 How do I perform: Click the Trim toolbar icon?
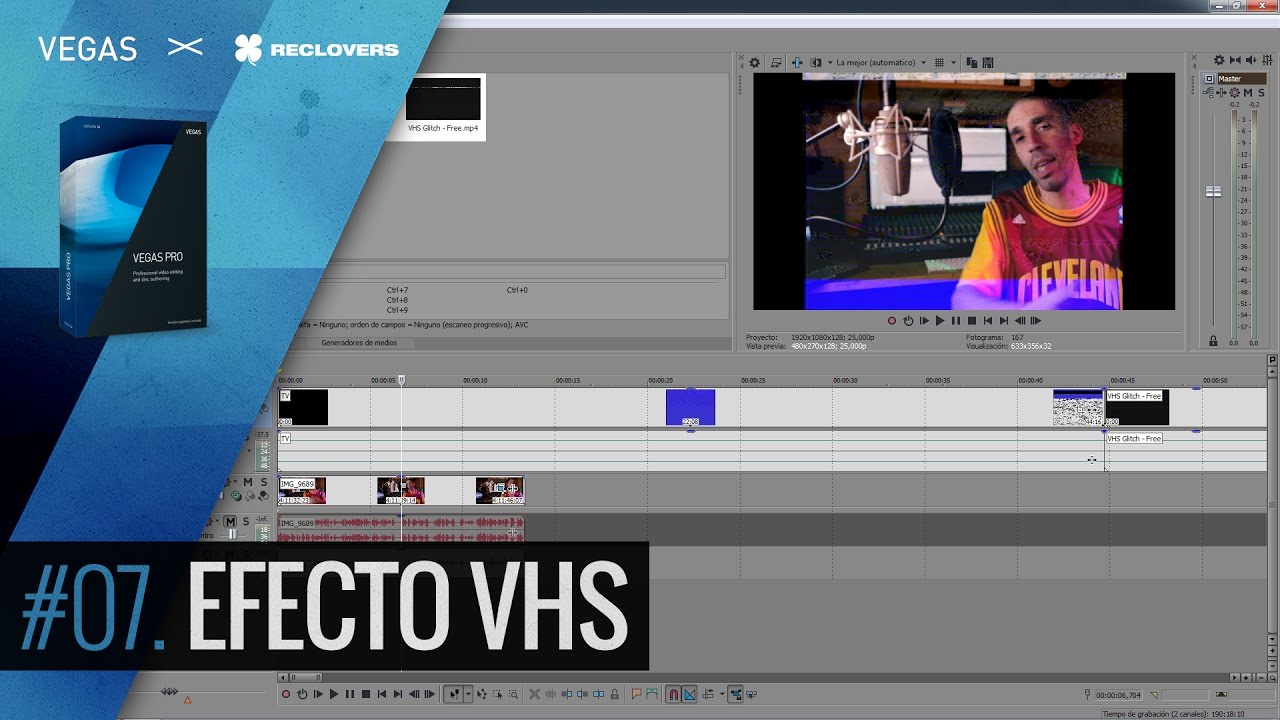tap(550, 694)
